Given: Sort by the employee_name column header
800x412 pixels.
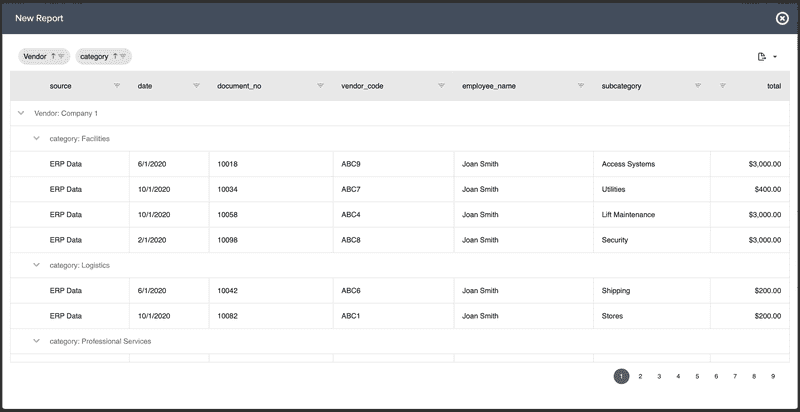Looking at the screenshot, I should coord(489,86).
